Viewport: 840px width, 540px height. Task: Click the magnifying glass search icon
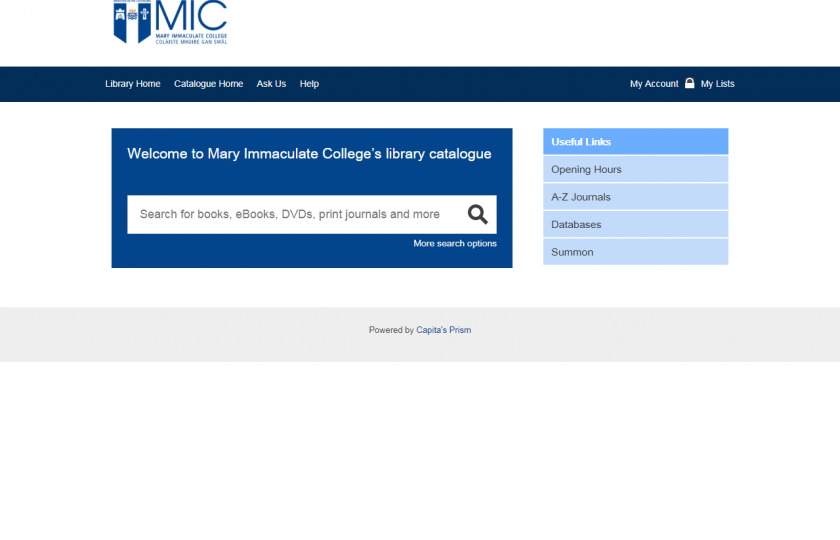pyautogui.click(x=477, y=214)
